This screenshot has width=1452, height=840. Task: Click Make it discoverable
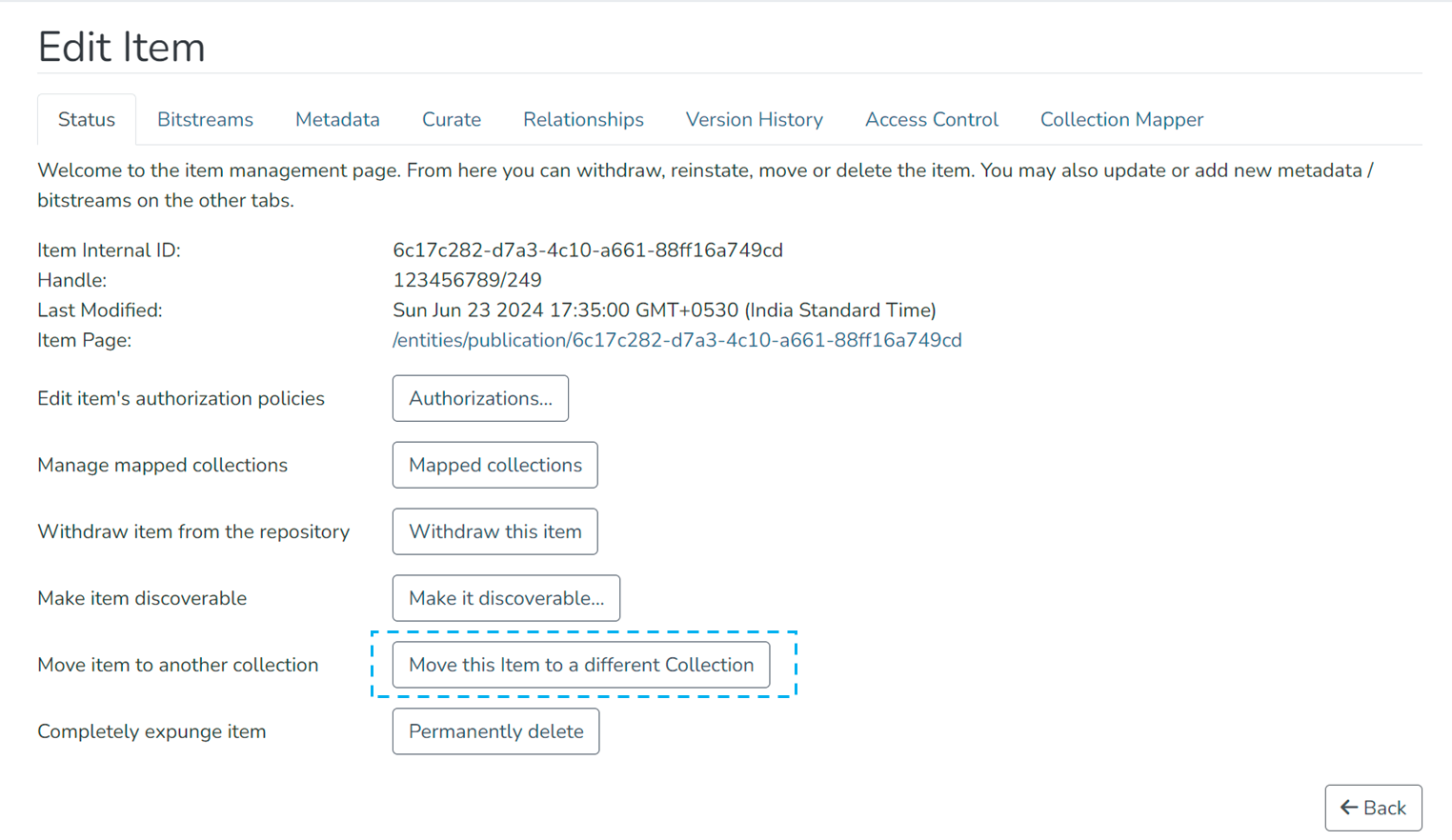pos(506,598)
